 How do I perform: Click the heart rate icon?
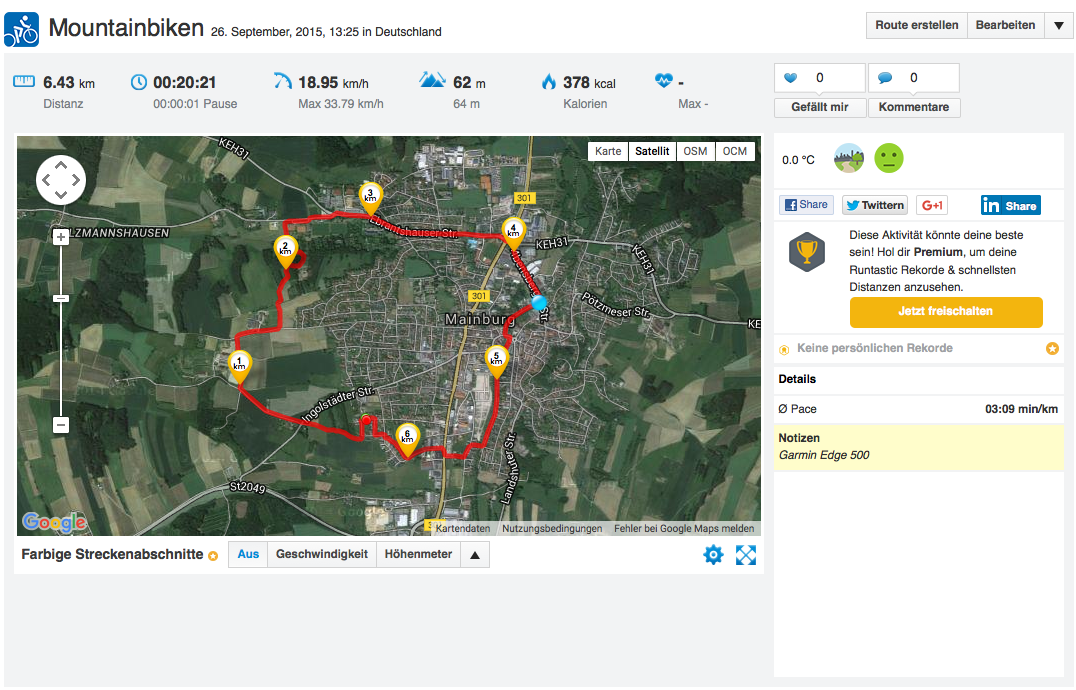tap(664, 80)
